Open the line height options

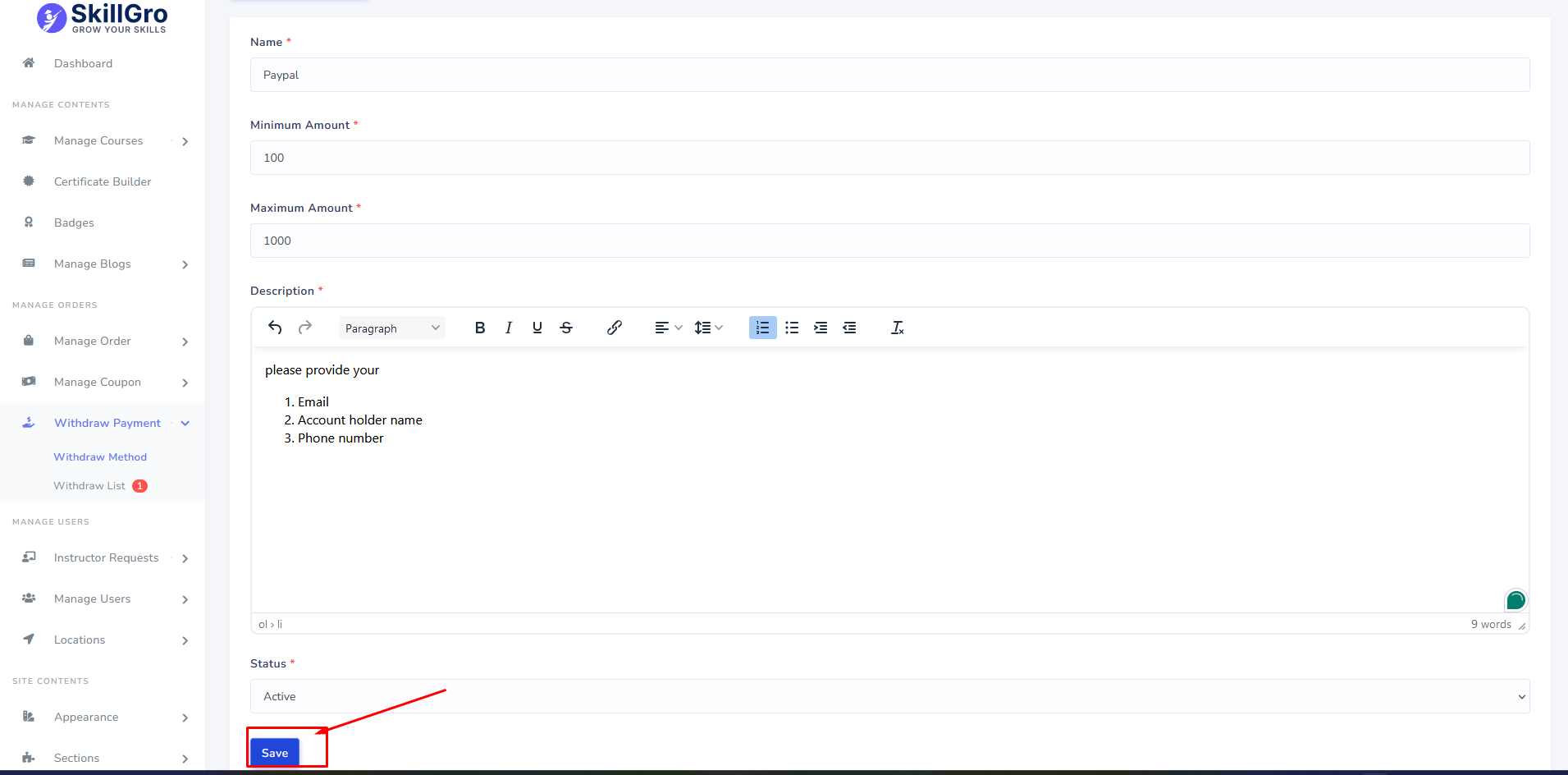pyautogui.click(x=708, y=328)
